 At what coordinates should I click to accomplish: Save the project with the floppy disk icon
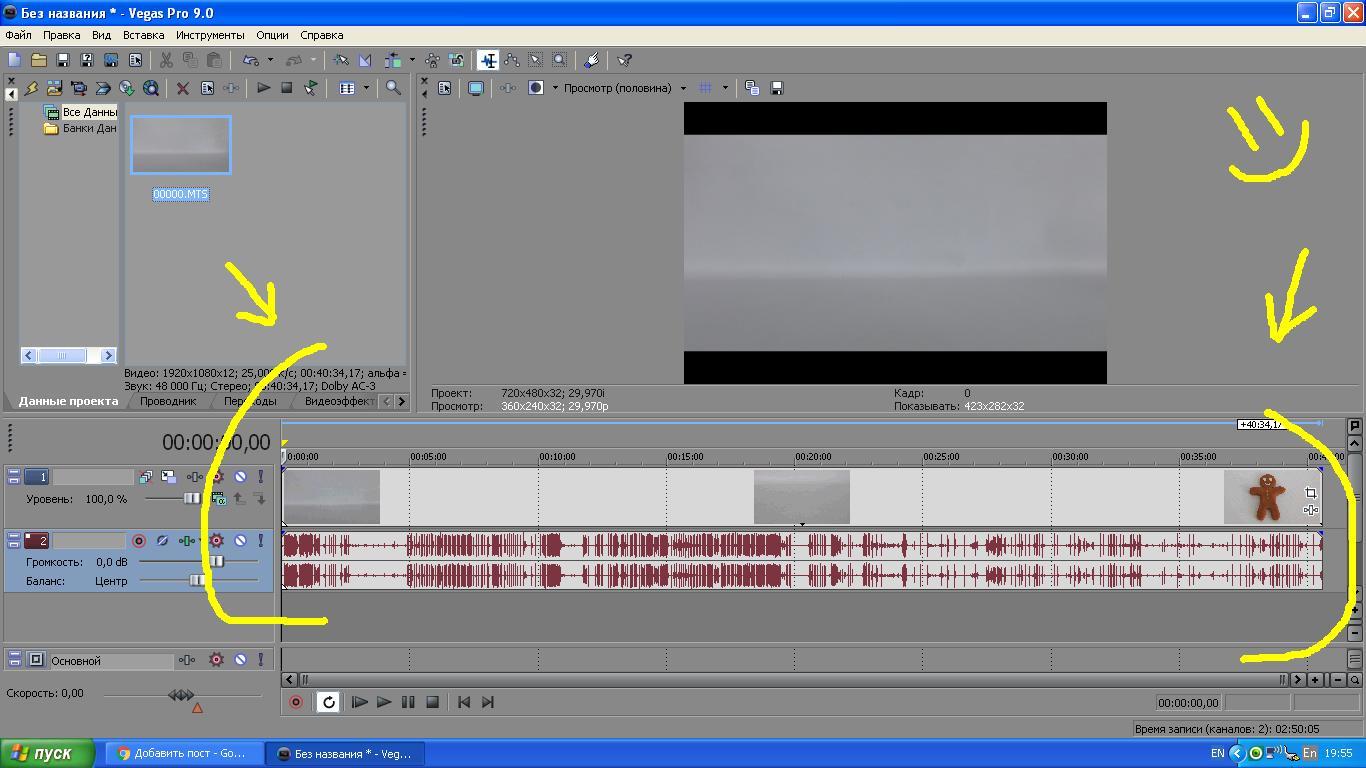63,61
